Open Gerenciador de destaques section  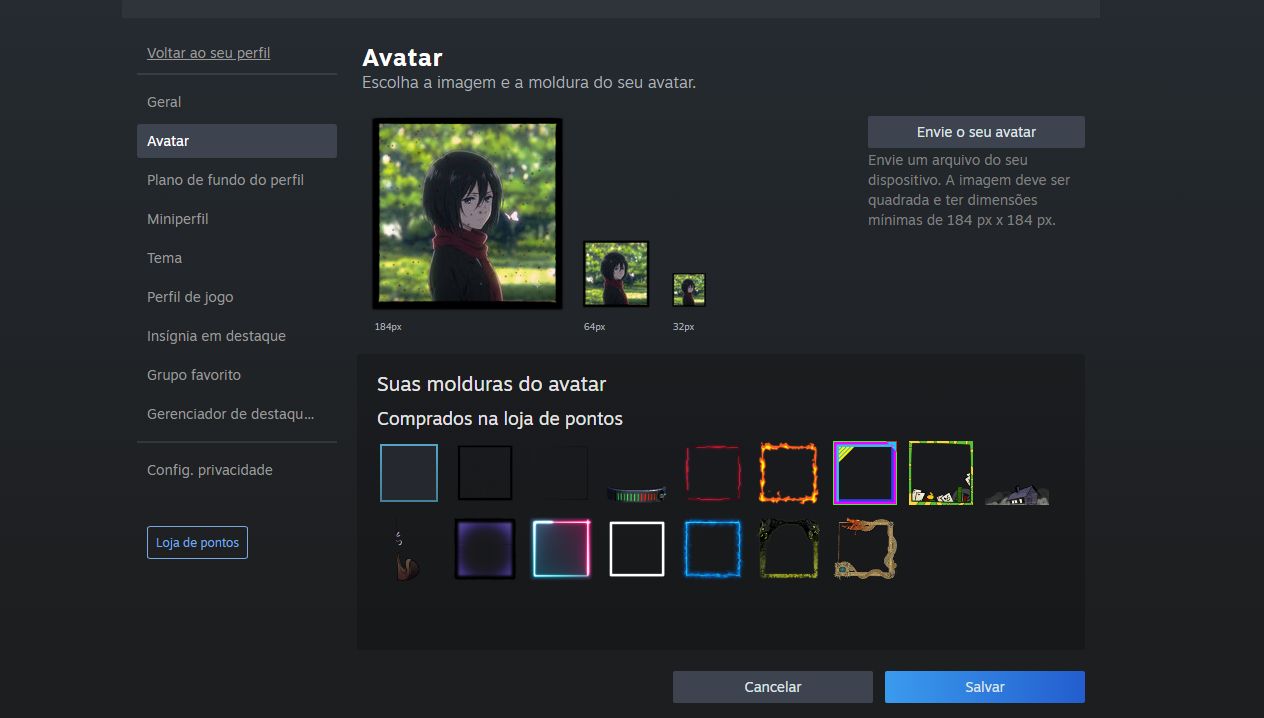(x=237, y=414)
